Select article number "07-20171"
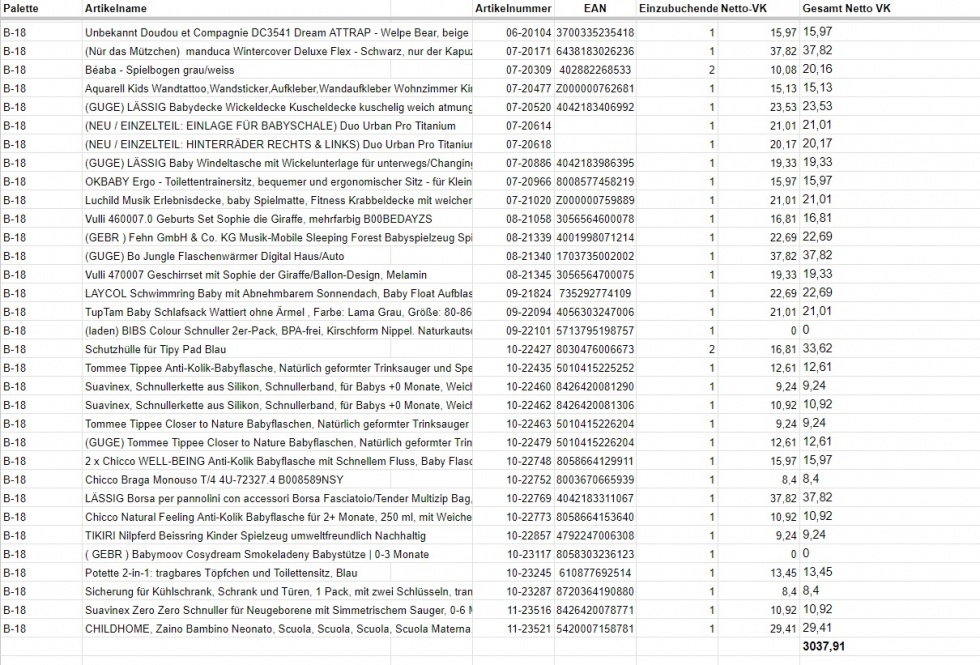The image size is (980, 665). point(529,51)
